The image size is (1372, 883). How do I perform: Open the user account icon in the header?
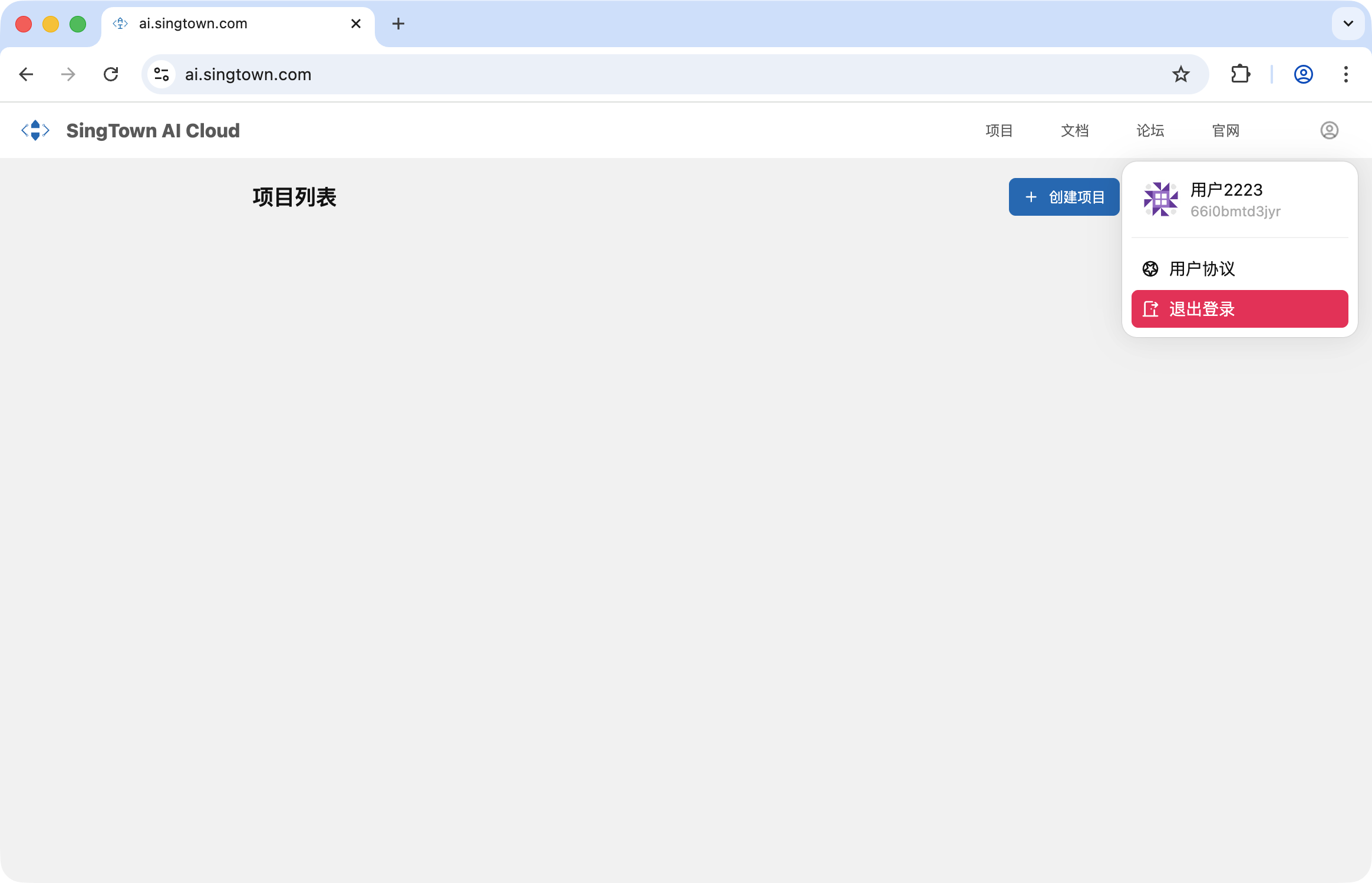click(x=1329, y=130)
